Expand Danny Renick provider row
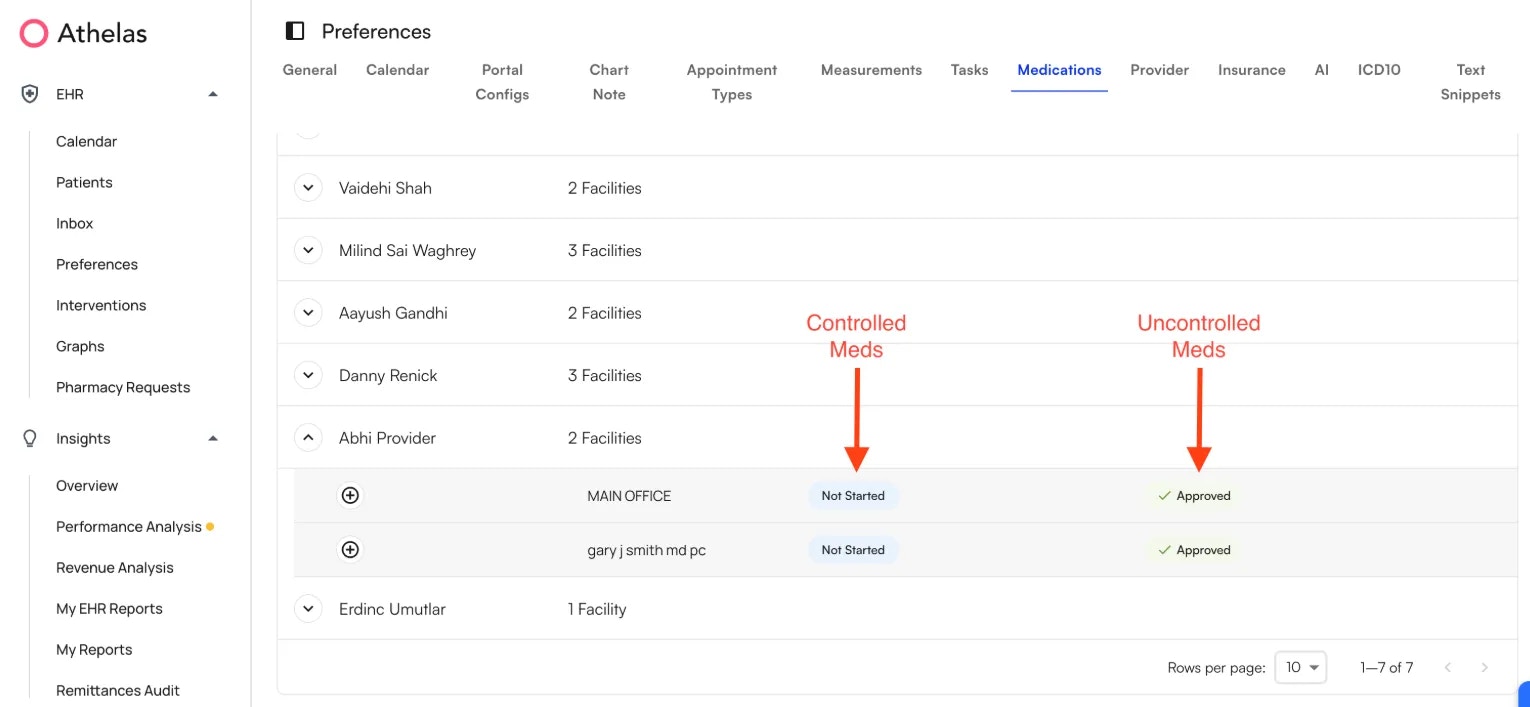Screen dimensions: 1530x707 pyautogui.click(x=308, y=375)
